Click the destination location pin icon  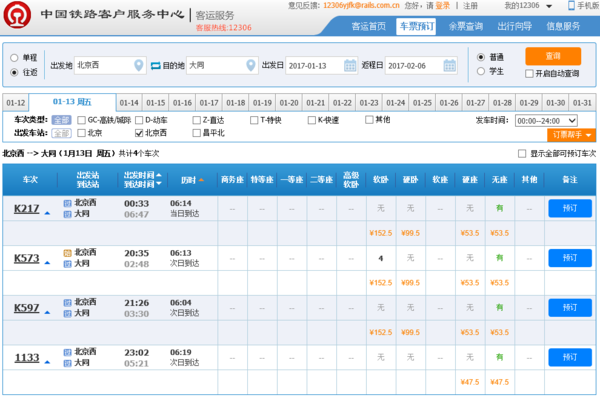click(251, 65)
